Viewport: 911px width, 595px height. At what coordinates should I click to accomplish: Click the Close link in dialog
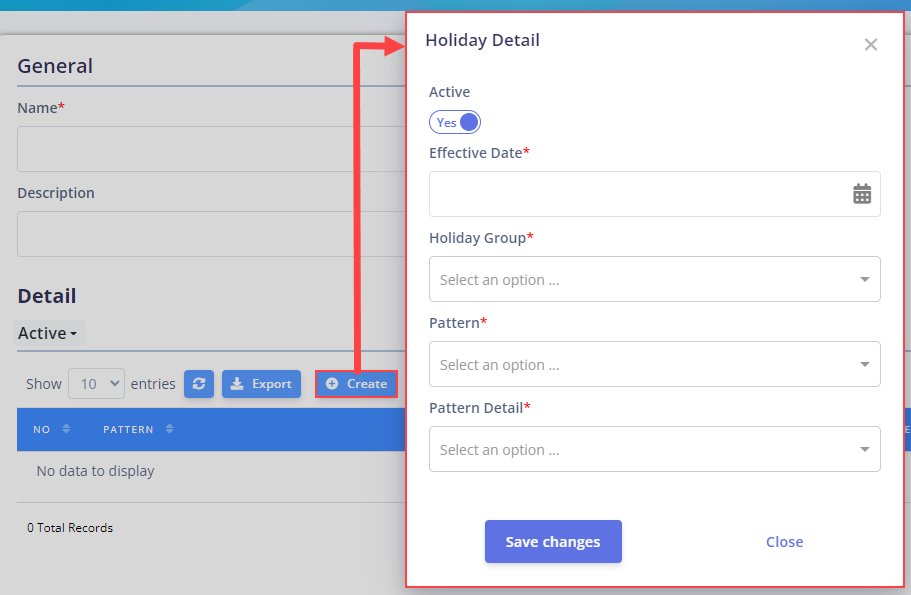tap(784, 542)
